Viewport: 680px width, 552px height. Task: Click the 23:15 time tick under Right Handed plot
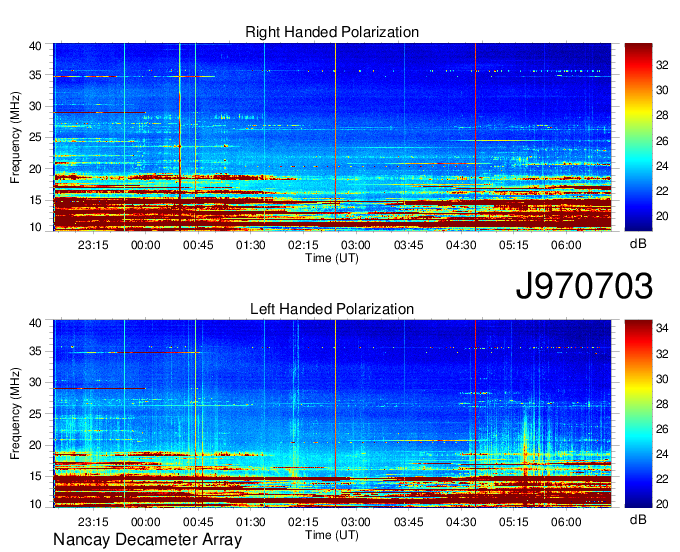click(93, 245)
